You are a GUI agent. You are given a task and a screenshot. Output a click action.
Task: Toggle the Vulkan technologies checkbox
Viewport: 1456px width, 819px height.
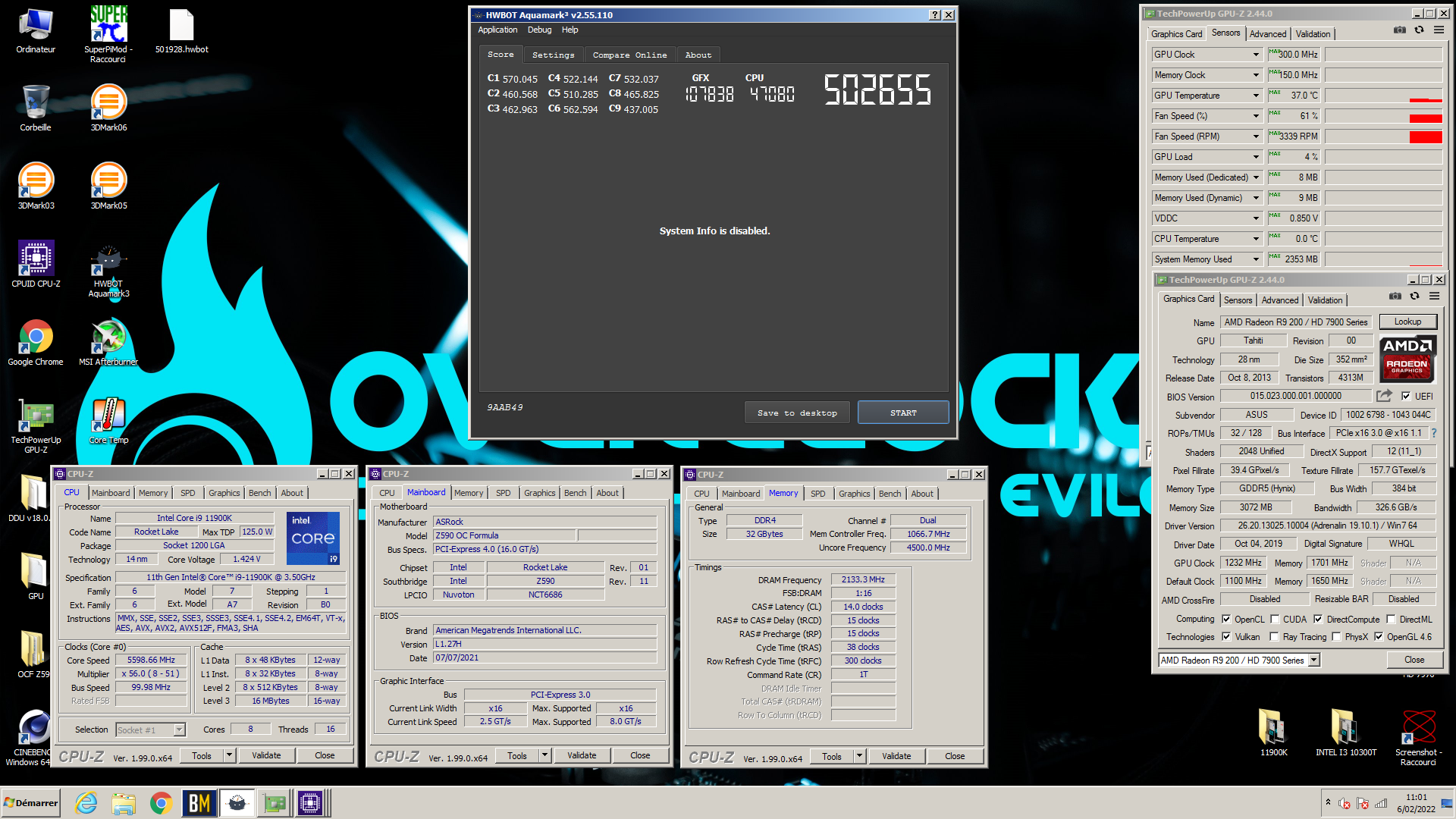click(1226, 636)
